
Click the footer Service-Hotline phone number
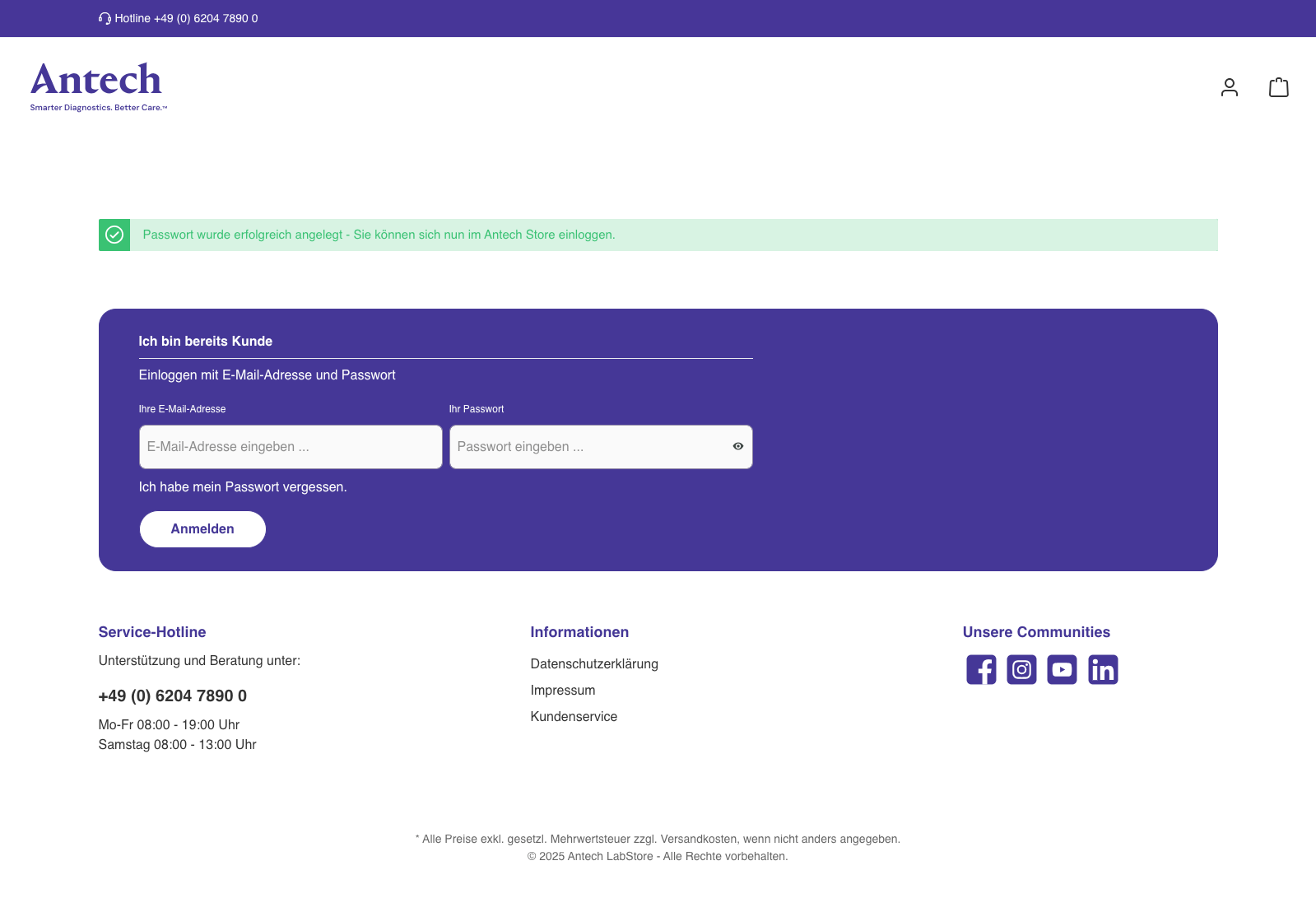tap(173, 696)
